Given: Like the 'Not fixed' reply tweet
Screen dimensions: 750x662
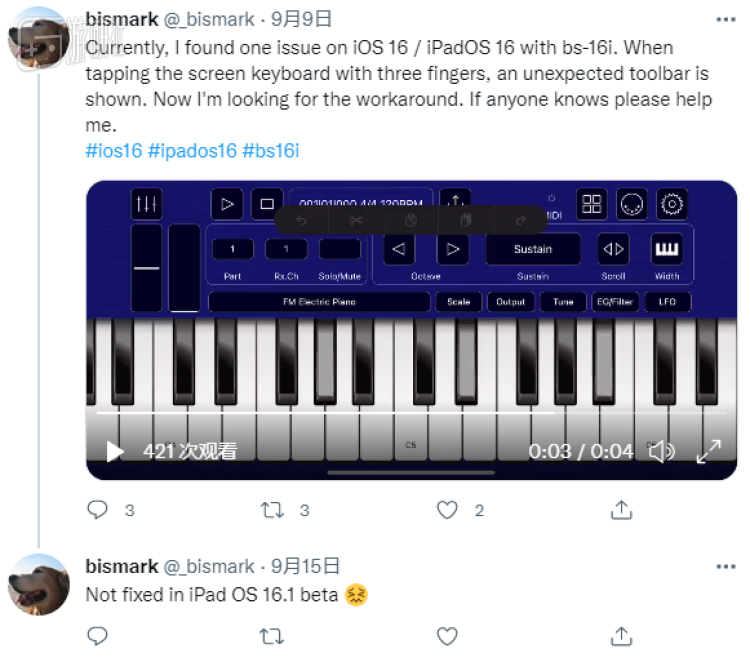Looking at the screenshot, I should coord(447,636).
